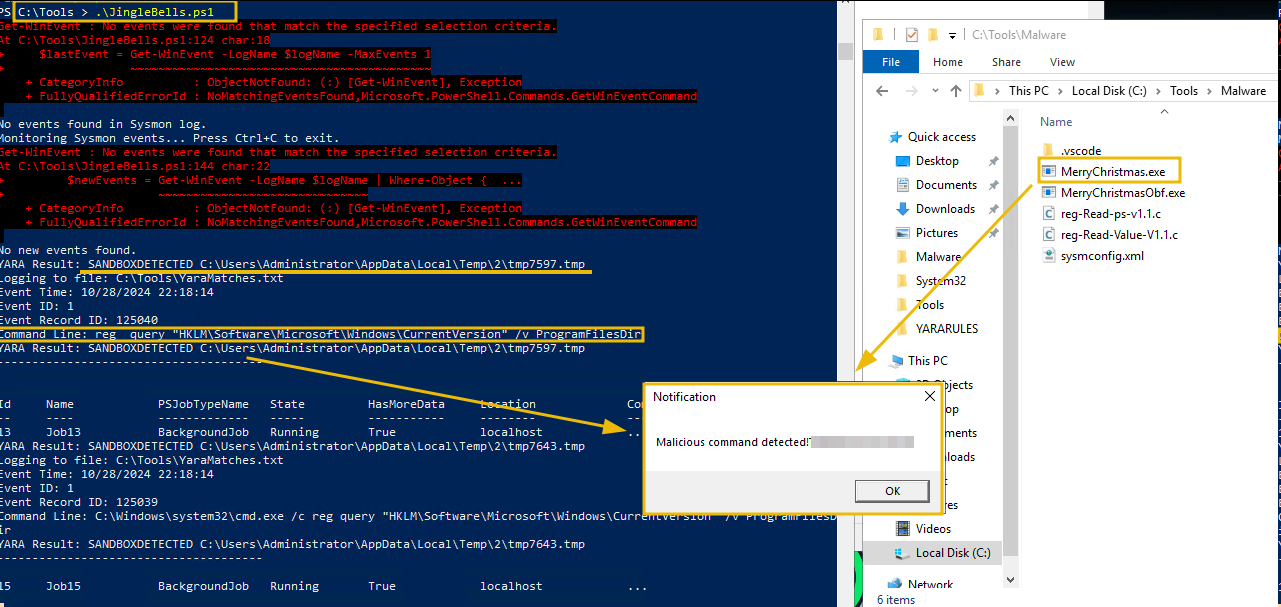Click pin icon next to Documents
The width and height of the screenshot is (1281, 607).
[x=993, y=185]
